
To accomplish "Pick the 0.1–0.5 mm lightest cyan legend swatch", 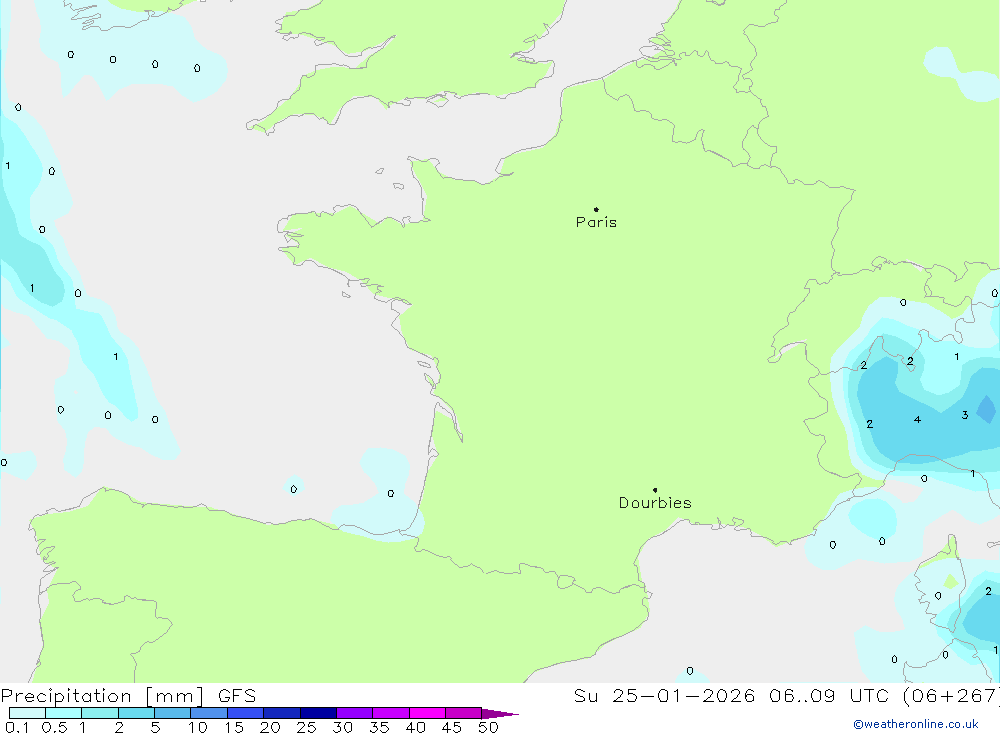I will point(27,713).
